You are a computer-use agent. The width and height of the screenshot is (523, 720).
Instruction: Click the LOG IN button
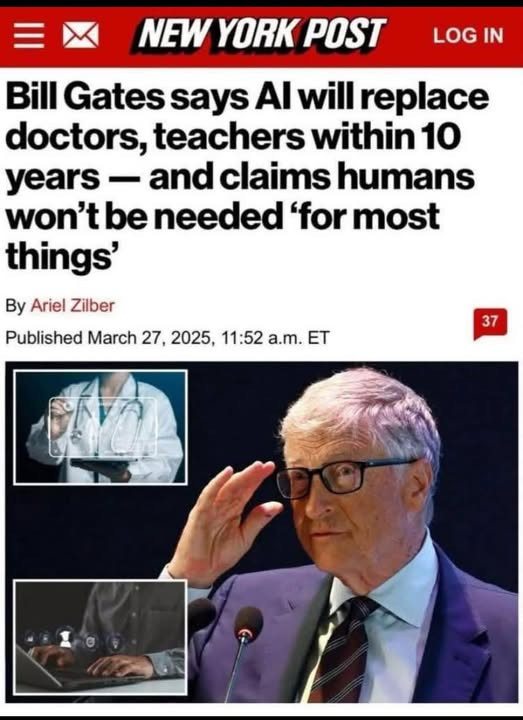pyautogui.click(x=468, y=36)
